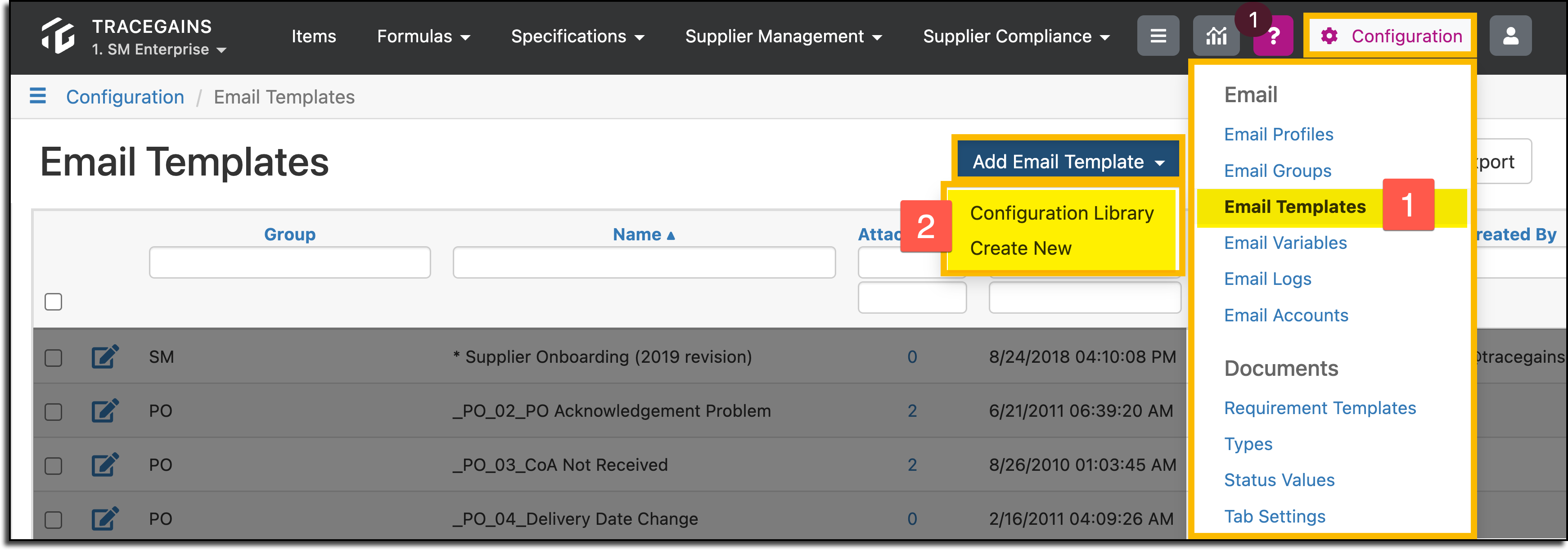Click the Email Templates breadcrumb text
1568x550 pixels.
tap(284, 97)
